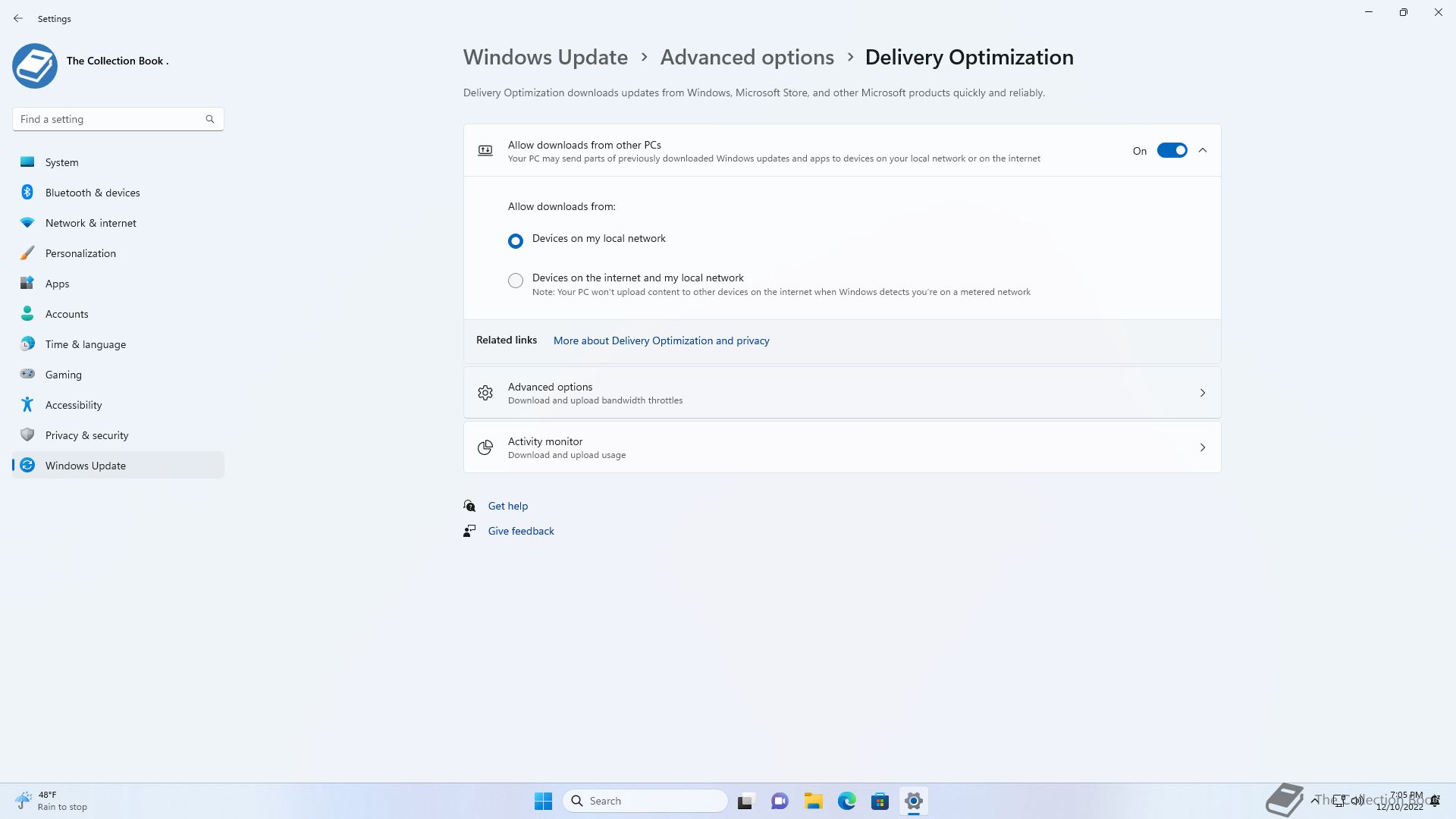Go to System settings
Screen dimensions: 1456x819
[118, 162]
